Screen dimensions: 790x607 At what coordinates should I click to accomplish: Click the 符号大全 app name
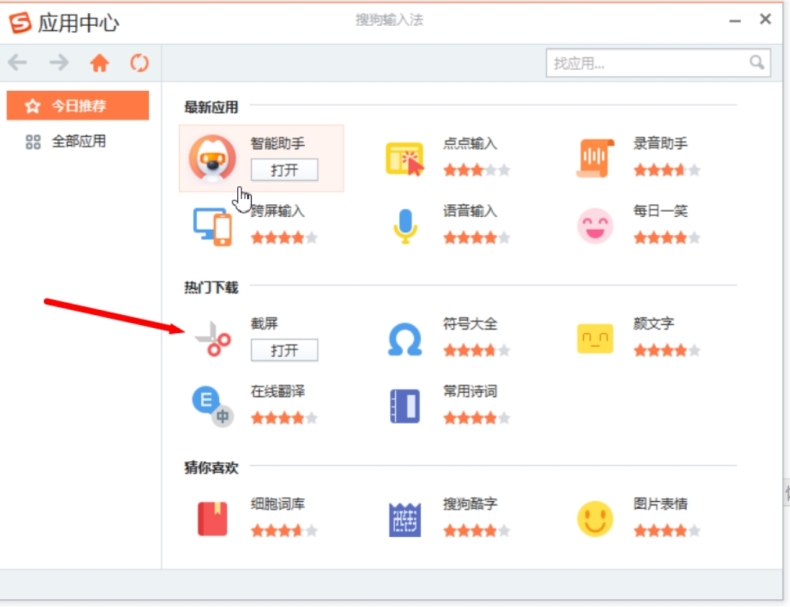coord(470,324)
